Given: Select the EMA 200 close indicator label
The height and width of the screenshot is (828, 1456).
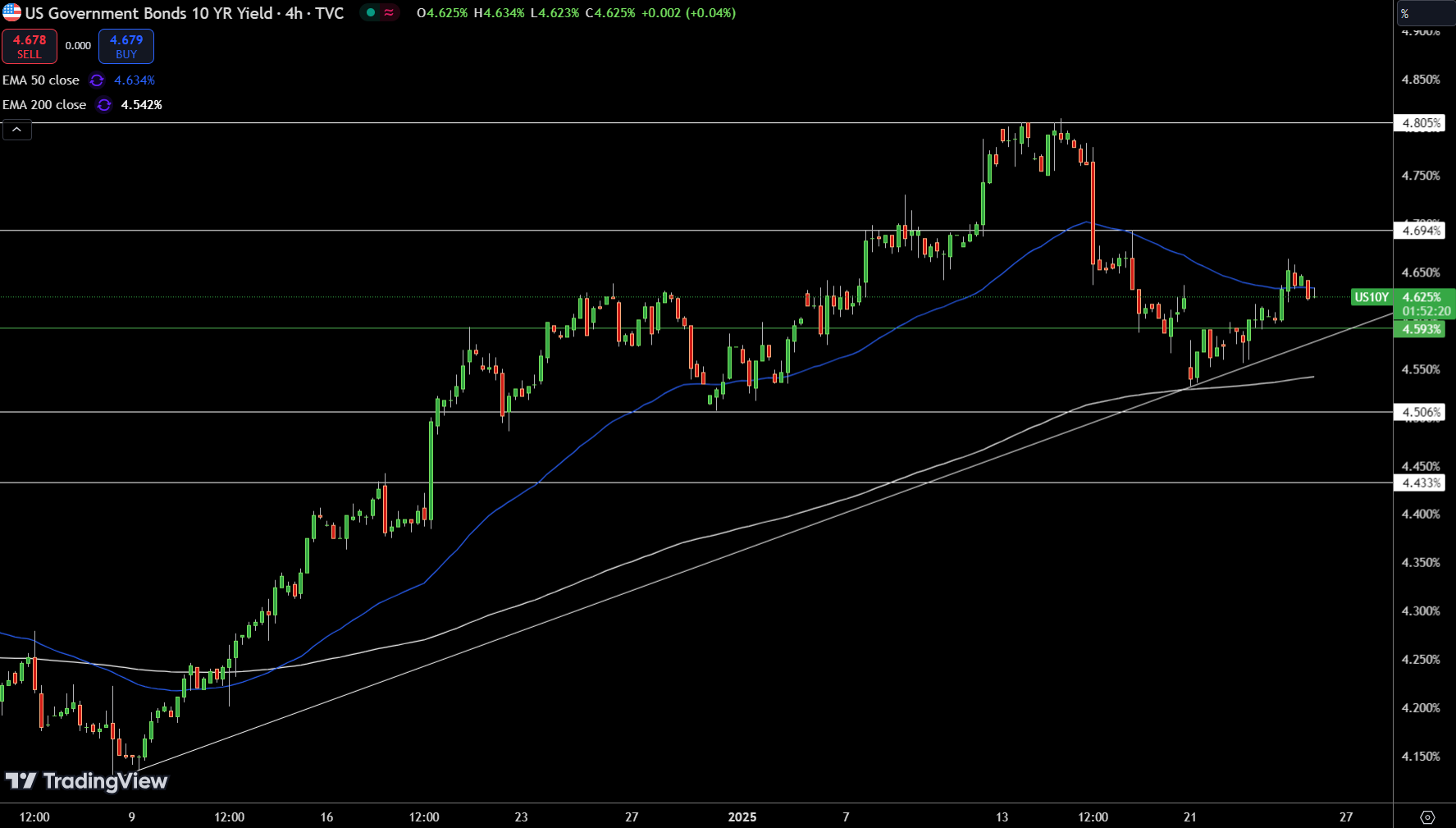Looking at the screenshot, I should click(44, 105).
